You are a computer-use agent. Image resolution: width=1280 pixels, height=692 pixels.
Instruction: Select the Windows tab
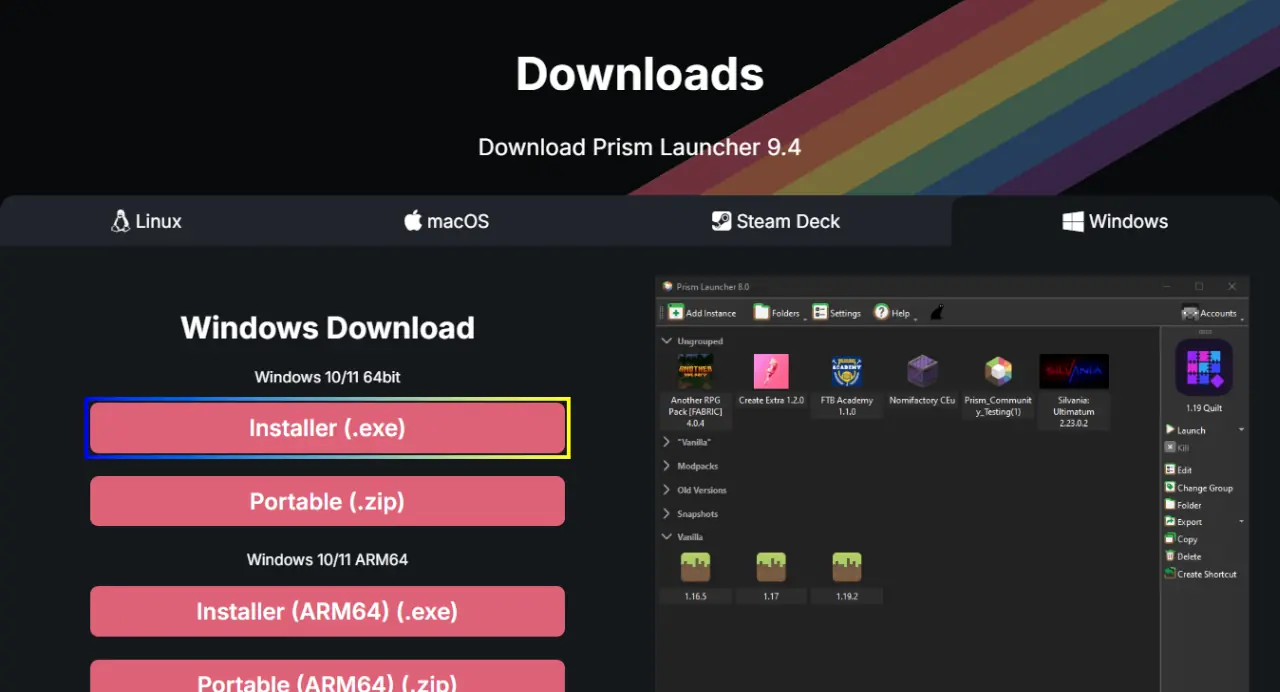point(1115,221)
